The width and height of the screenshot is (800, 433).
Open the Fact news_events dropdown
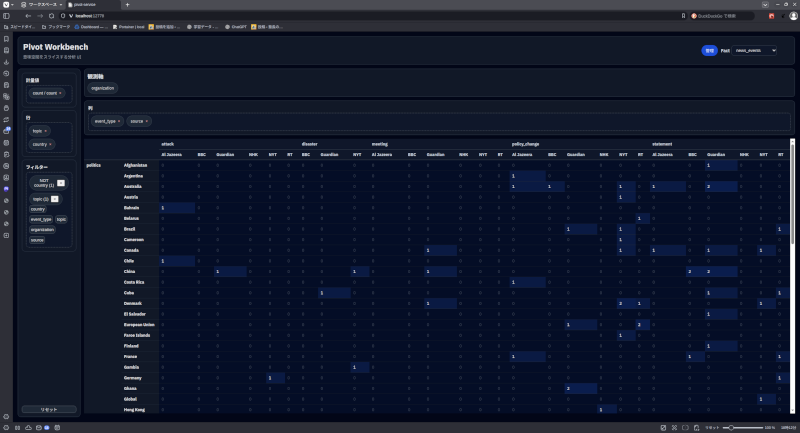(x=754, y=50)
